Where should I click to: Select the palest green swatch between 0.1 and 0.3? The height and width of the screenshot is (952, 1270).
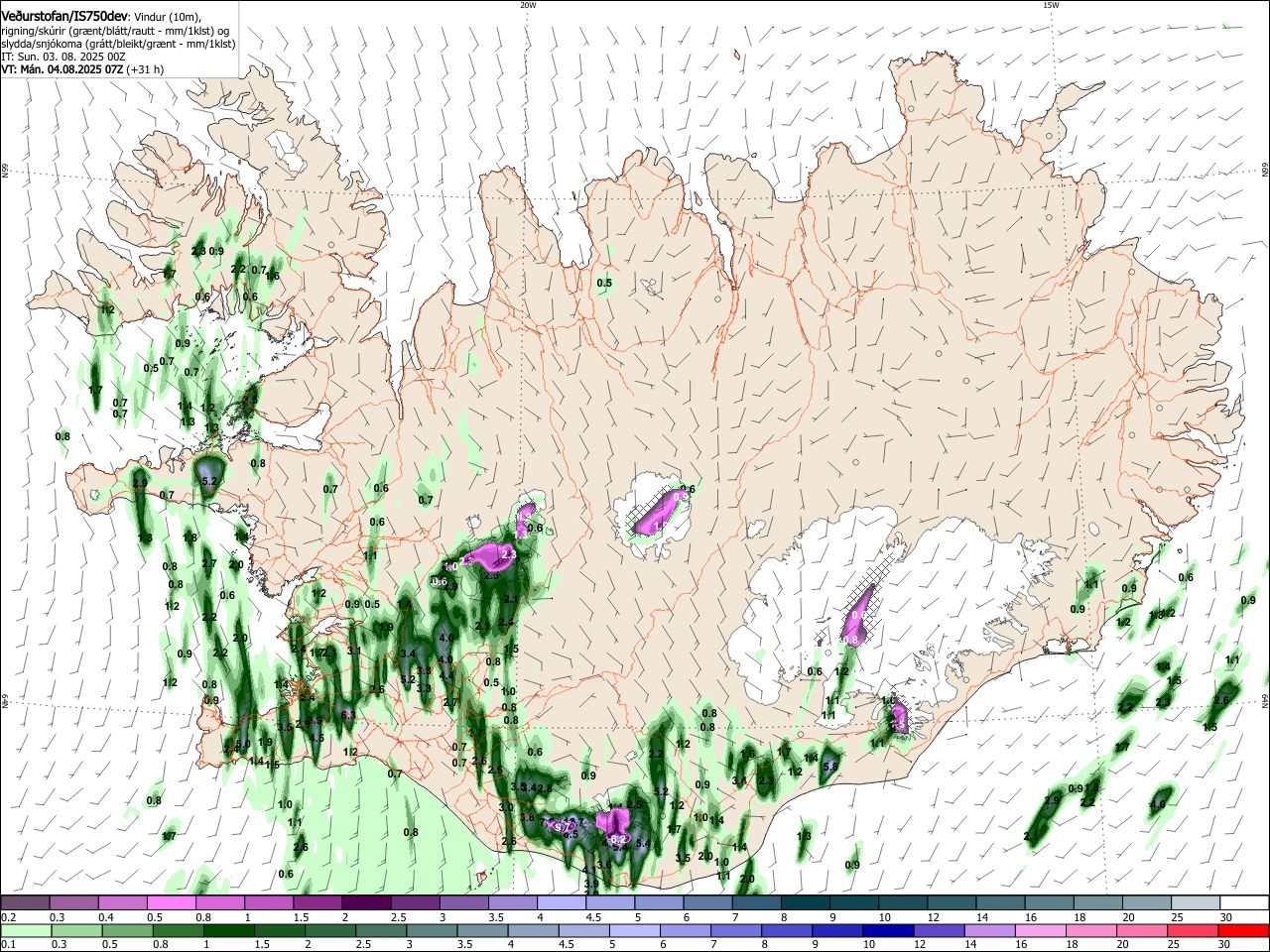[28, 930]
